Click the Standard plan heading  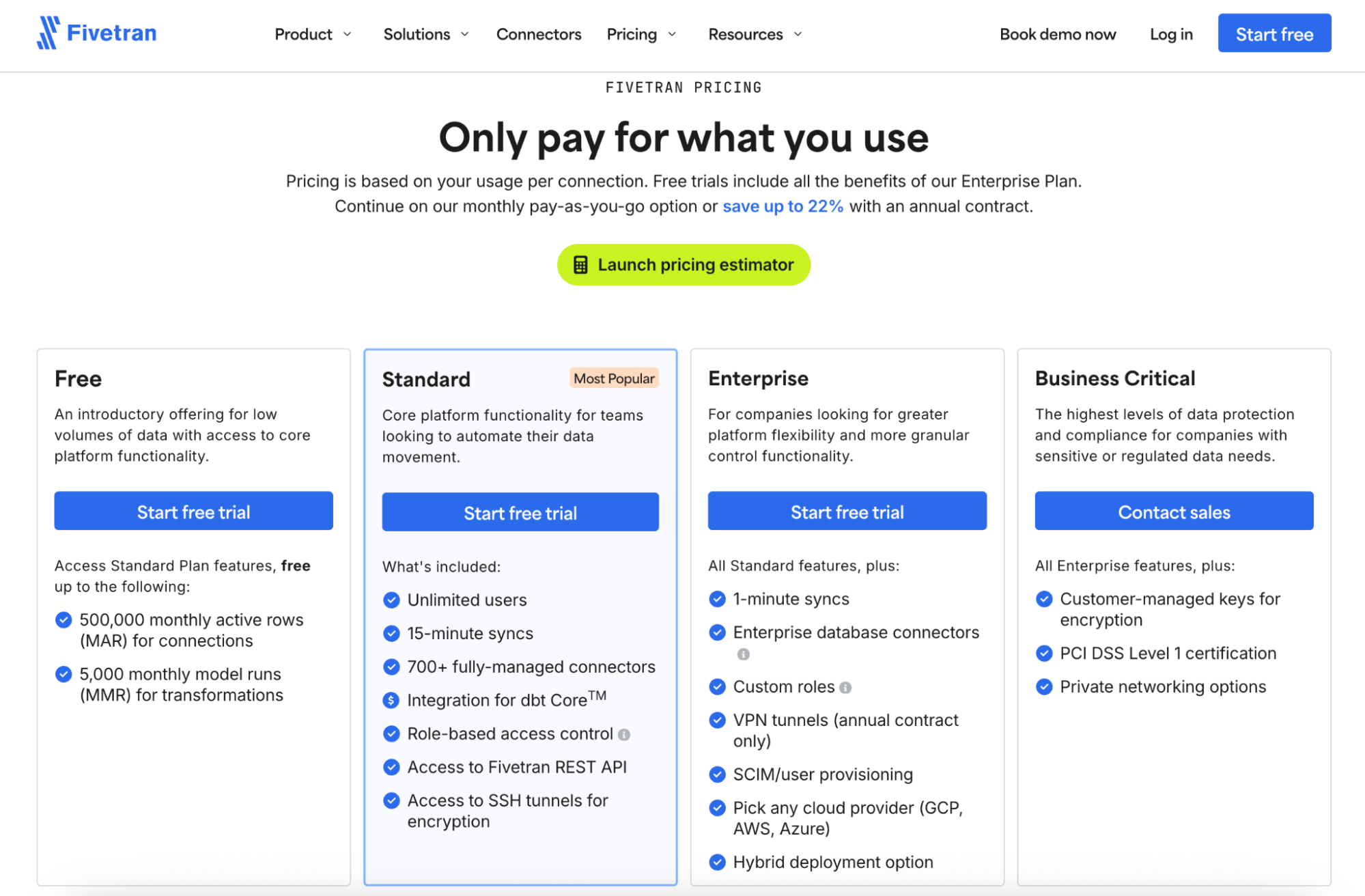(426, 379)
